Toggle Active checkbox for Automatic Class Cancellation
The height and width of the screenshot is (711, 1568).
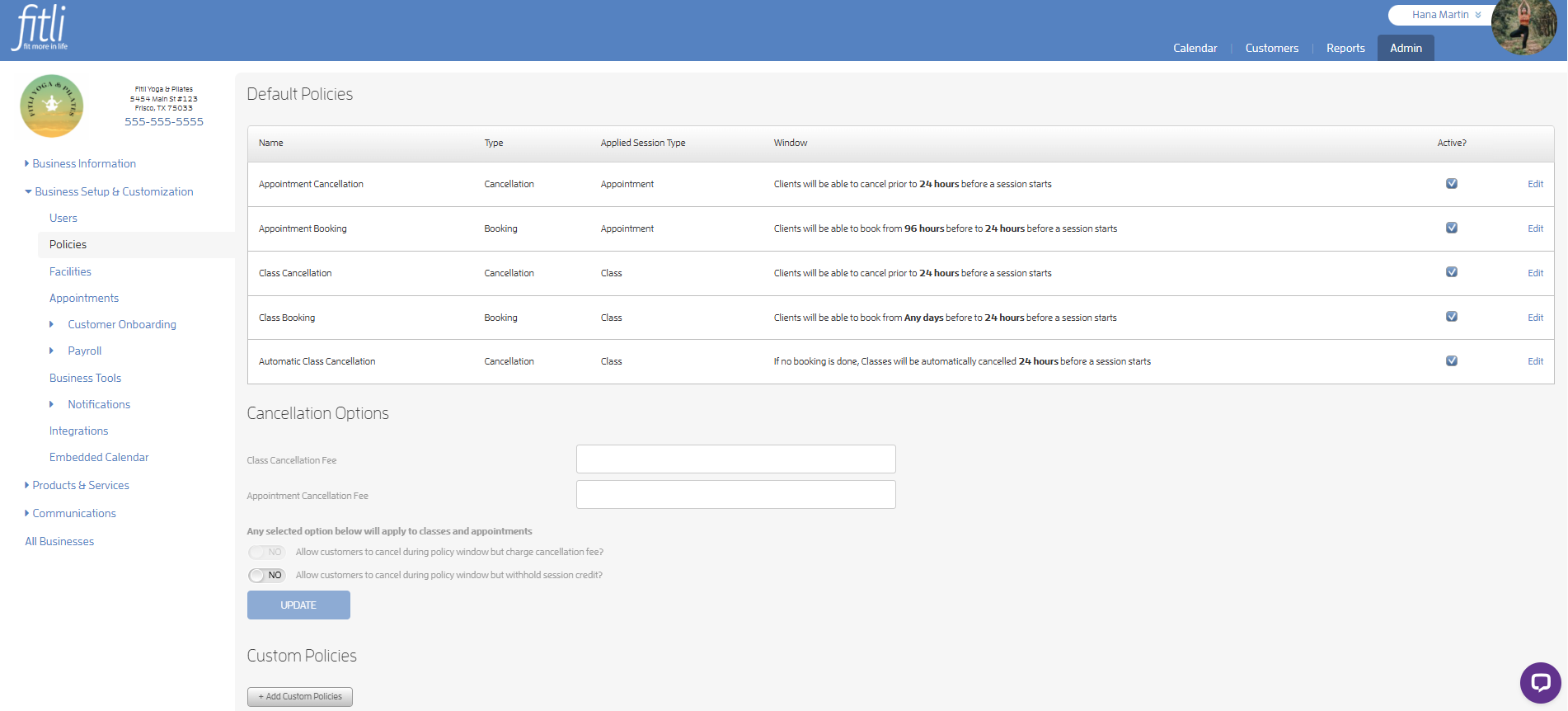point(1452,360)
